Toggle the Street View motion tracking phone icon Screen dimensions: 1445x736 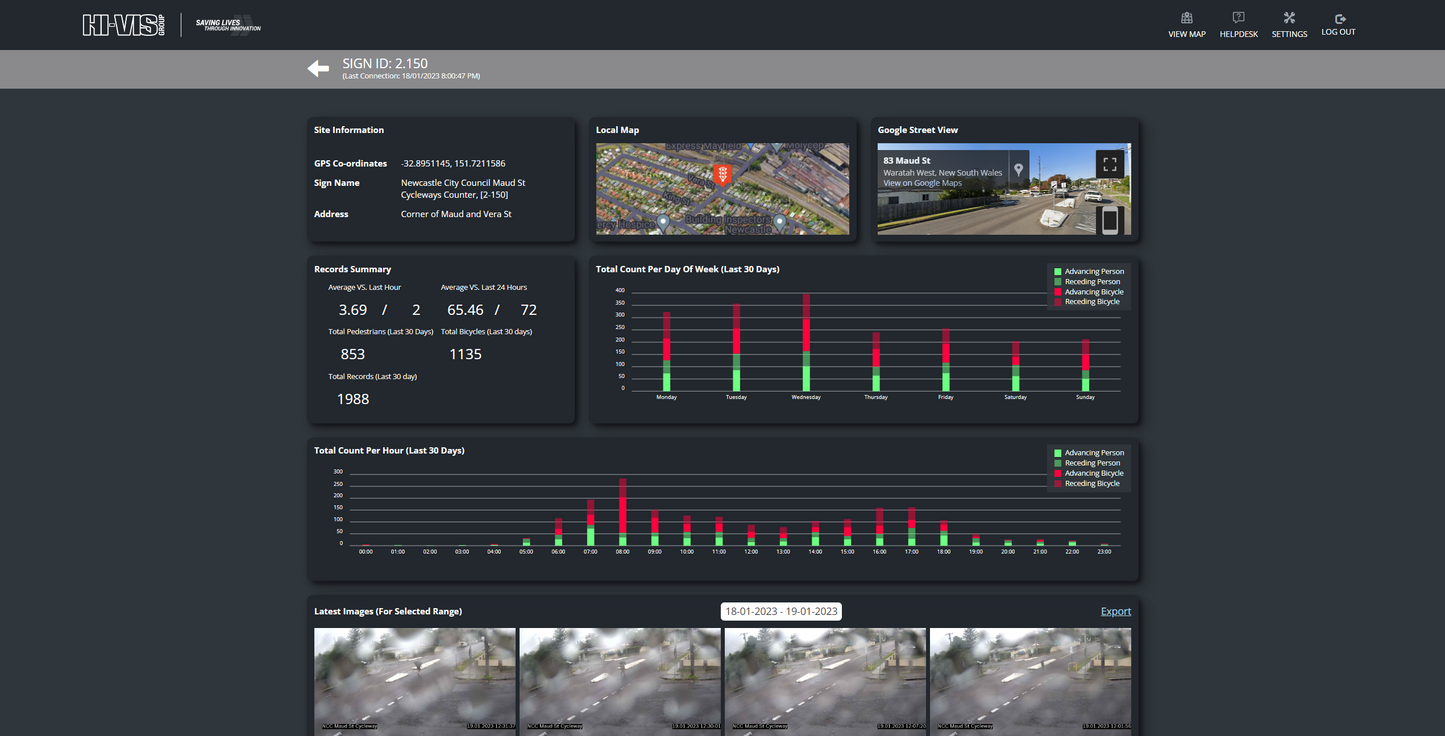(1109, 219)
